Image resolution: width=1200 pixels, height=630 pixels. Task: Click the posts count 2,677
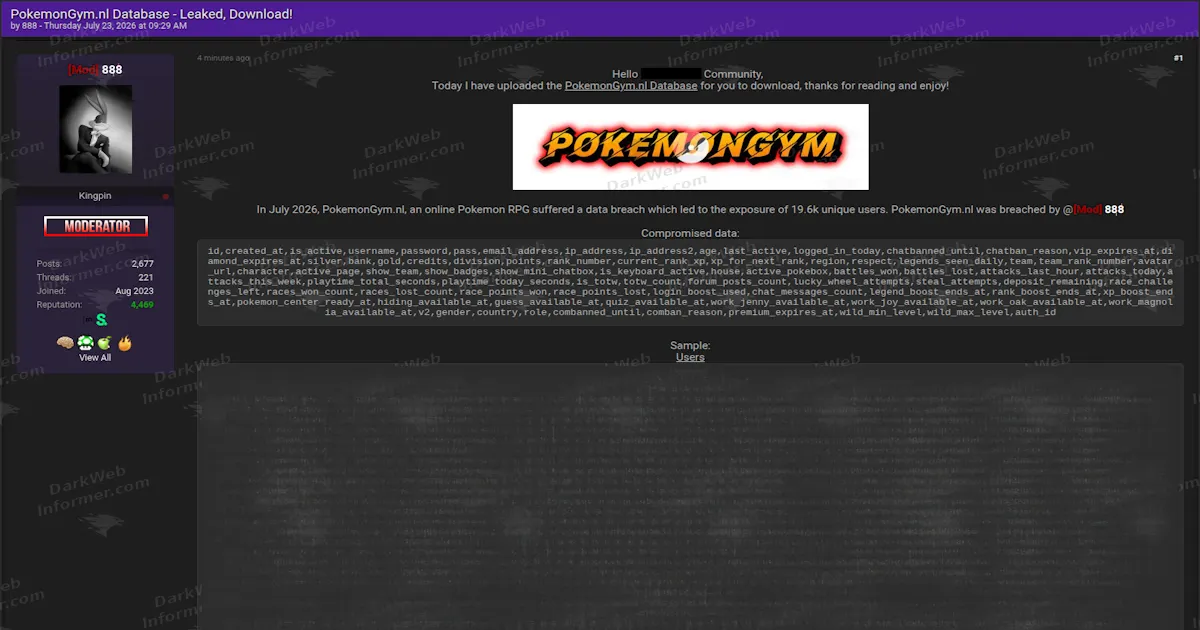coord(142,264)
